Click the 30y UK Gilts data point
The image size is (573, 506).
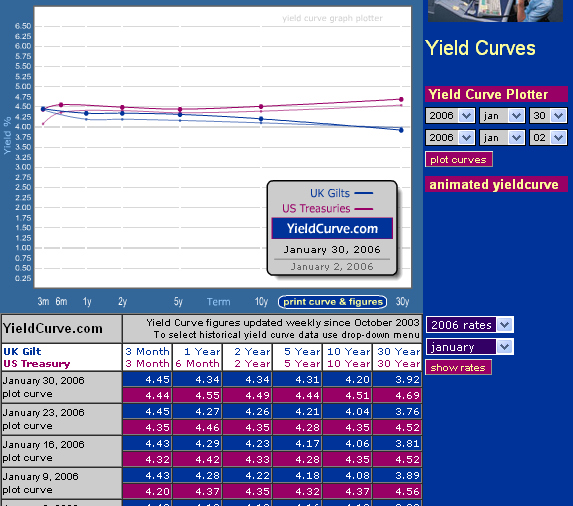(x=401, y=130)
